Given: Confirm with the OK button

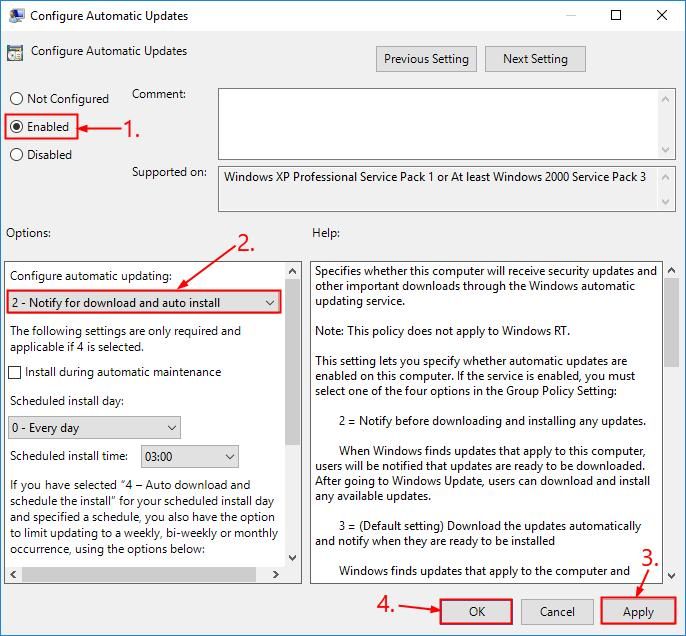Looking at the screenshot, I should (476, 611).
